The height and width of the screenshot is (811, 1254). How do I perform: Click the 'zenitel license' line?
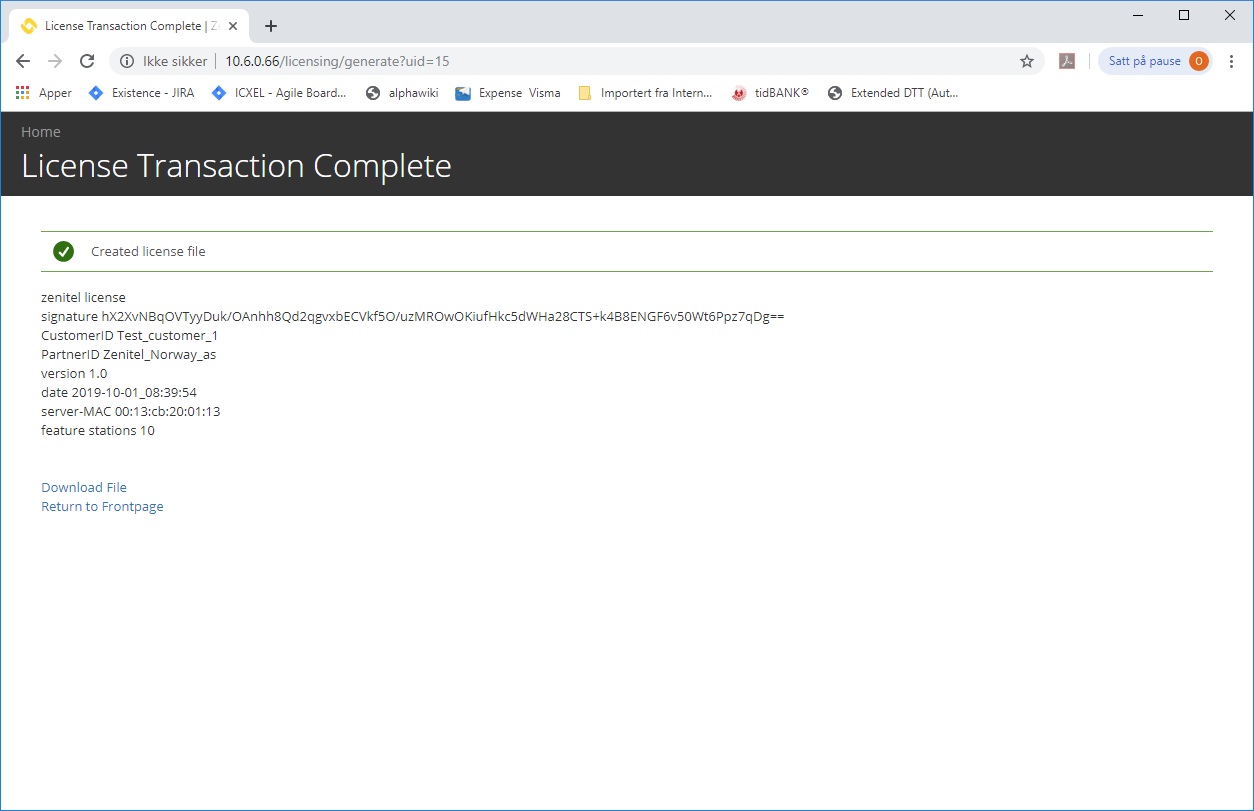83,297
